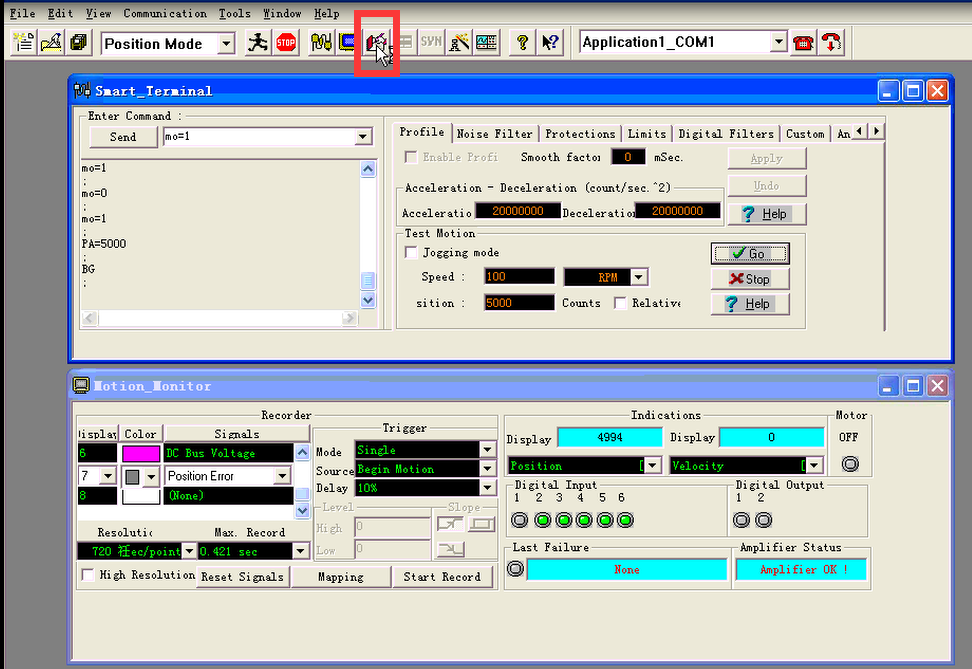Enable Jogging mode in Test Motion
Image resolution: width=972 pixels, height=669 pixels.
[x=411, y=254]
